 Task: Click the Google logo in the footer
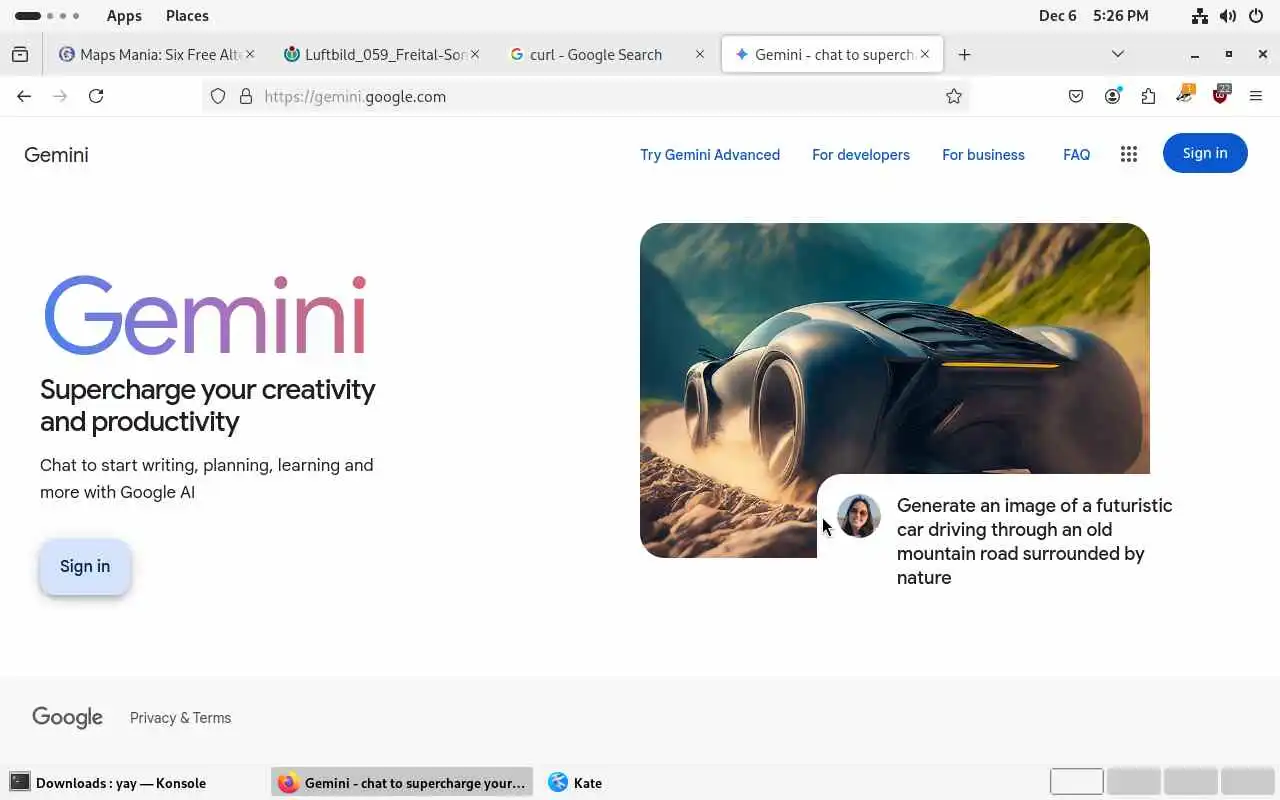pyautogui.click(x=67, y=717)
